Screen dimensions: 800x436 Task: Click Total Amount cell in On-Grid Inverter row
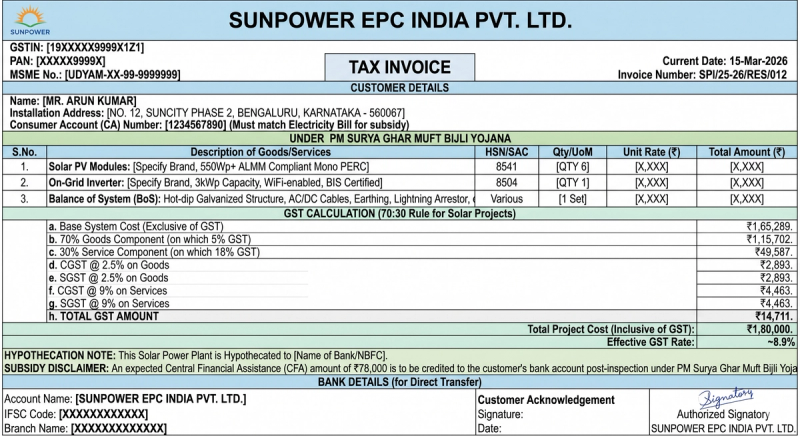click(747, 183)
